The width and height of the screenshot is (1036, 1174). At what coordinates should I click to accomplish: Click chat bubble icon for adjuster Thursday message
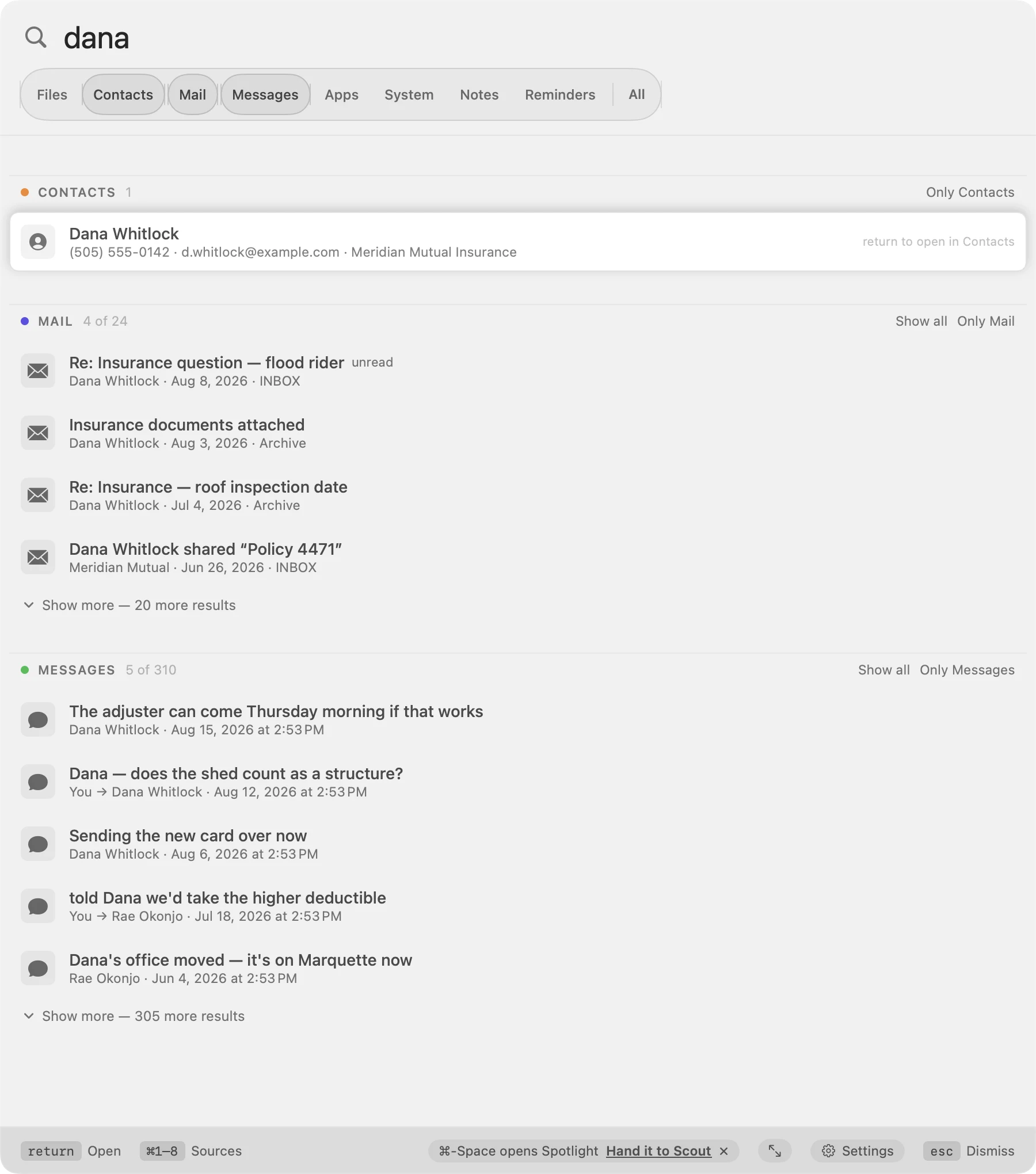tap(38, 719)
